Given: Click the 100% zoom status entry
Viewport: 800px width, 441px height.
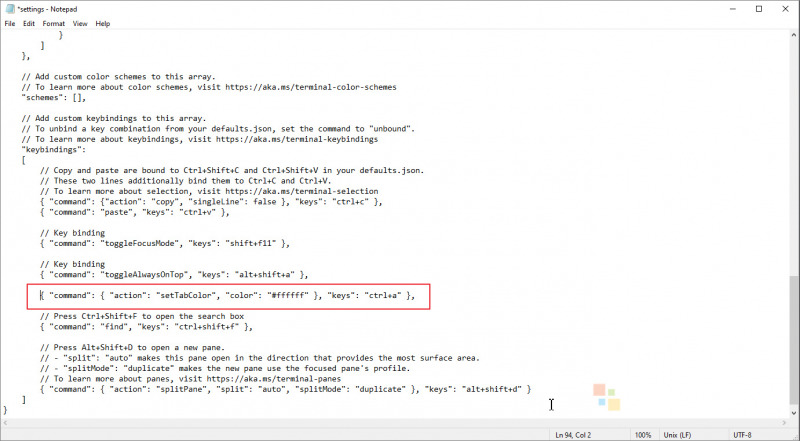Looking at the screenshot, I should click(643, 435).
